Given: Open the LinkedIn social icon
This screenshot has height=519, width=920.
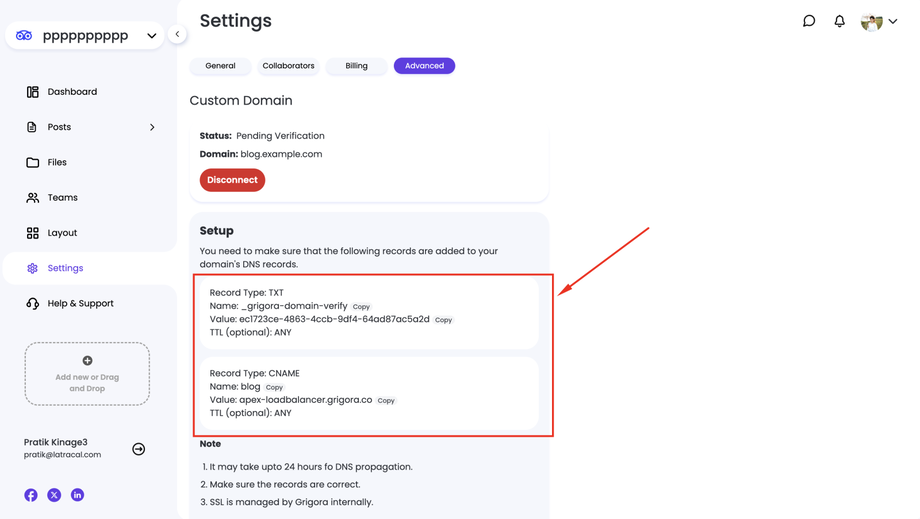Looking at the screenshot, I should tap(77, 495).
